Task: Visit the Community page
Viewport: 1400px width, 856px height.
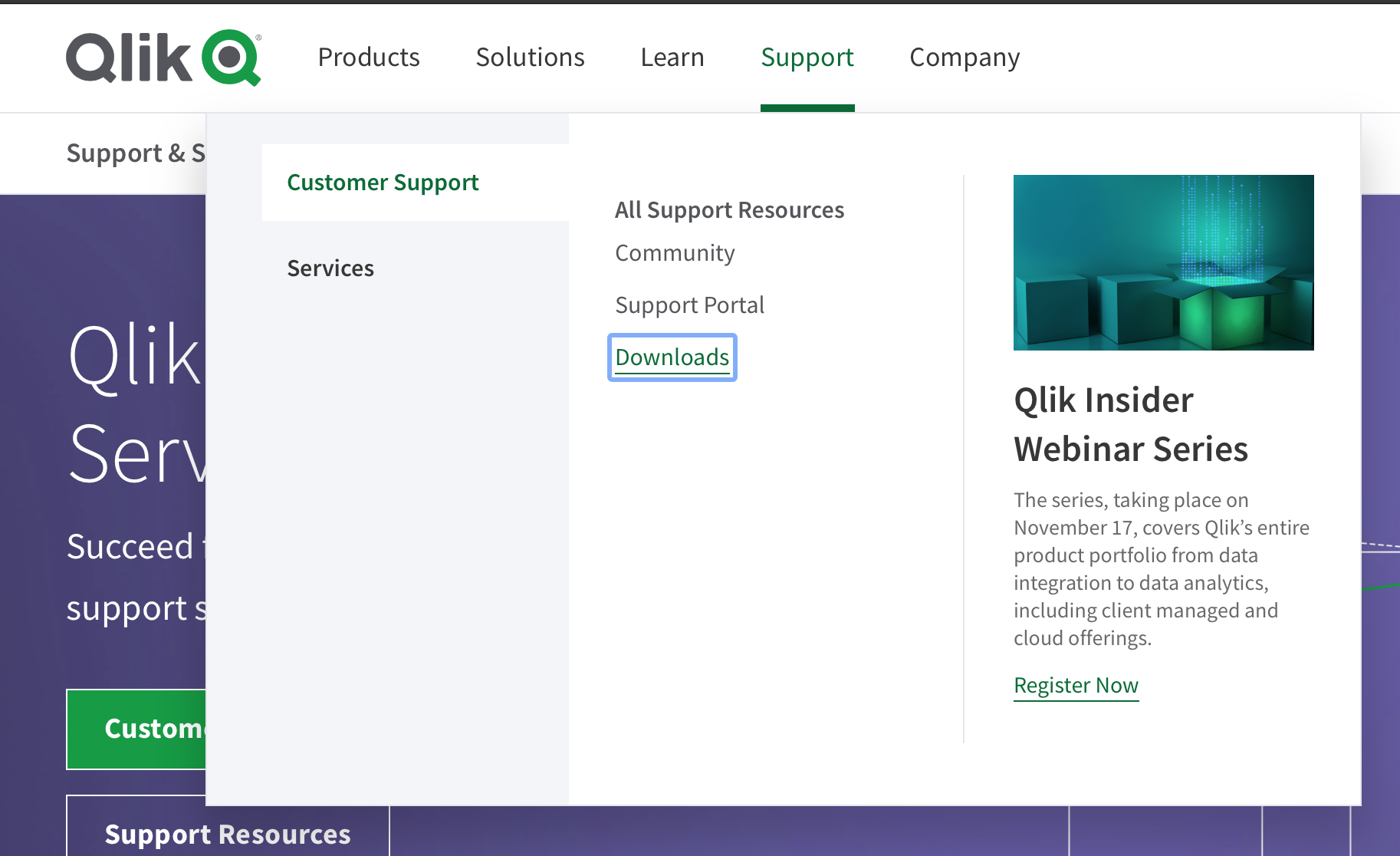Action: click(x=674, y=252)
